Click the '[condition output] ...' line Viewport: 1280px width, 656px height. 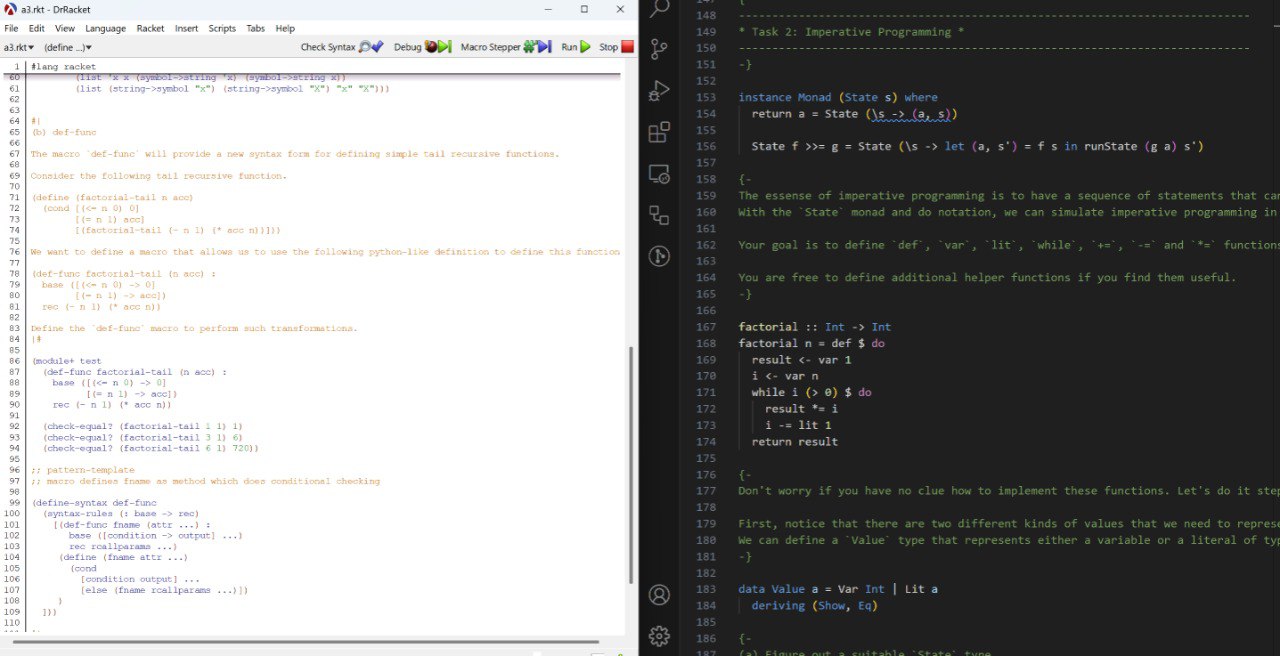point(140,579)
